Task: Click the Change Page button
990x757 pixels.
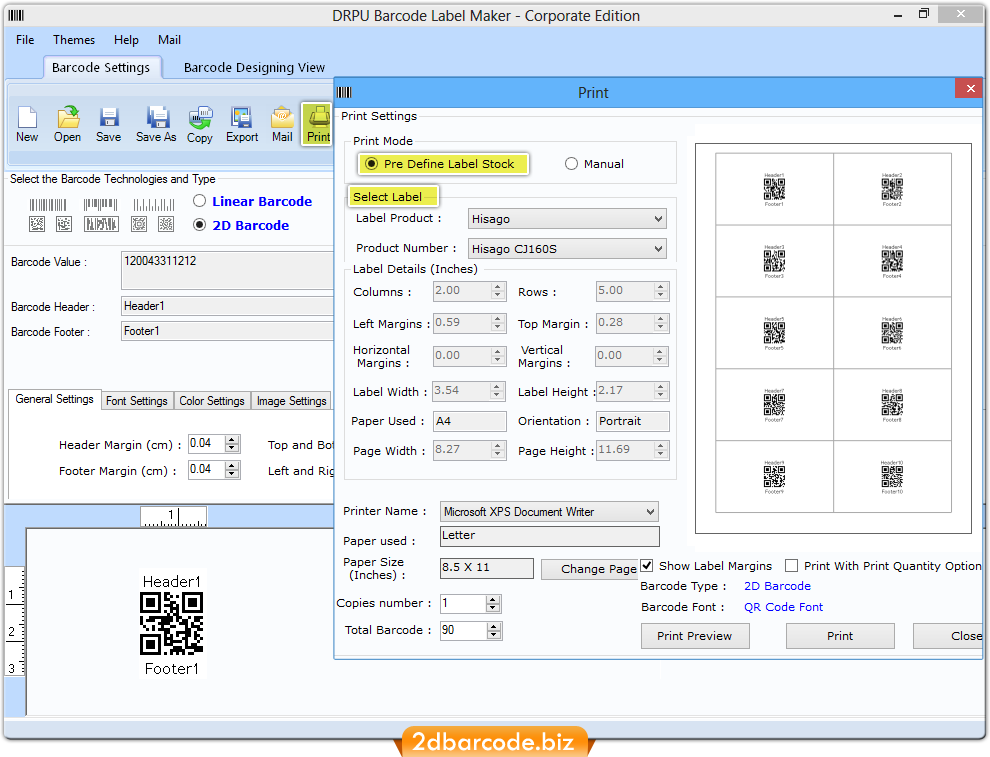Action: tap(590, 569)
